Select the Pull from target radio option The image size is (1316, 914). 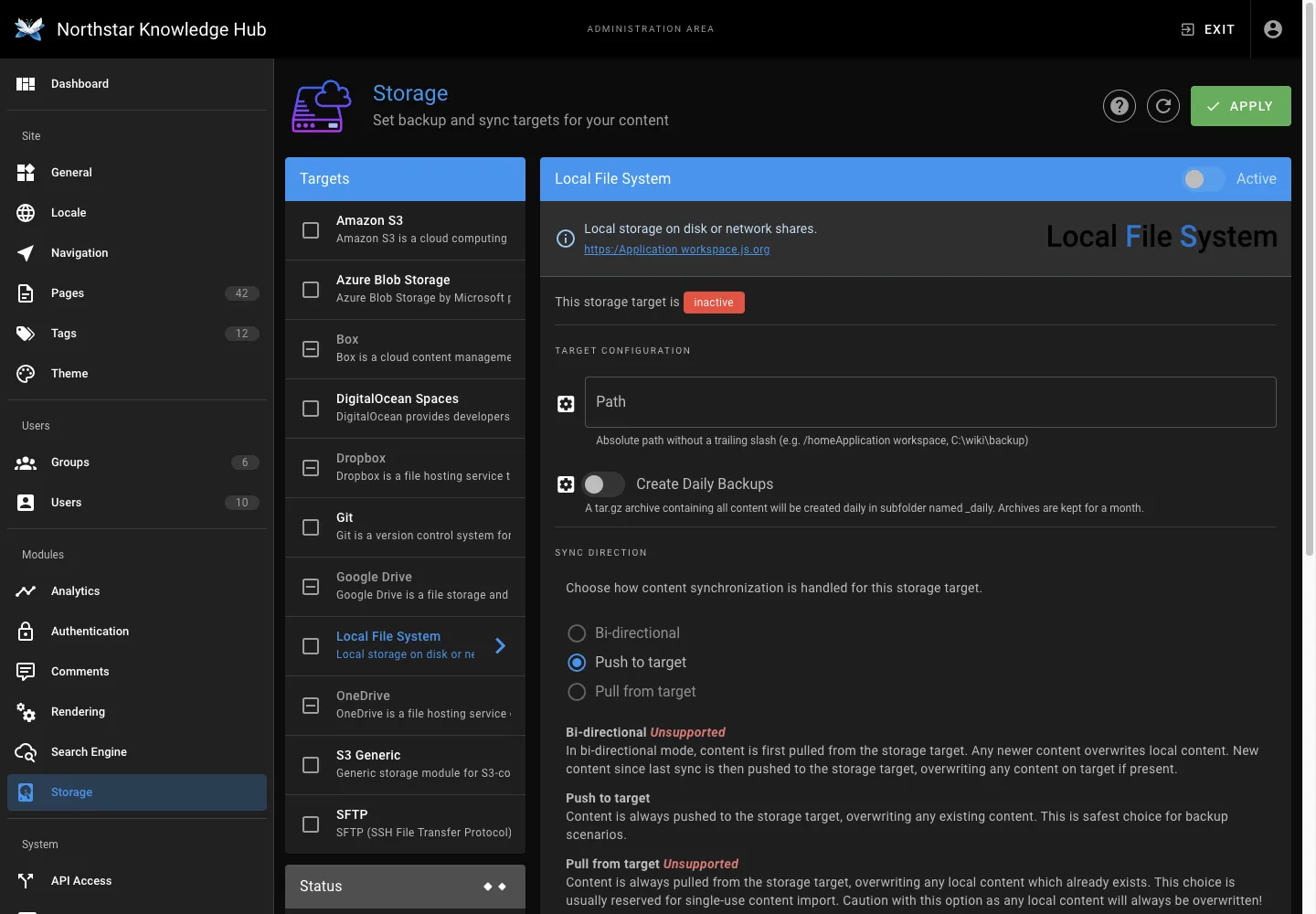click(x=577, y=692)
